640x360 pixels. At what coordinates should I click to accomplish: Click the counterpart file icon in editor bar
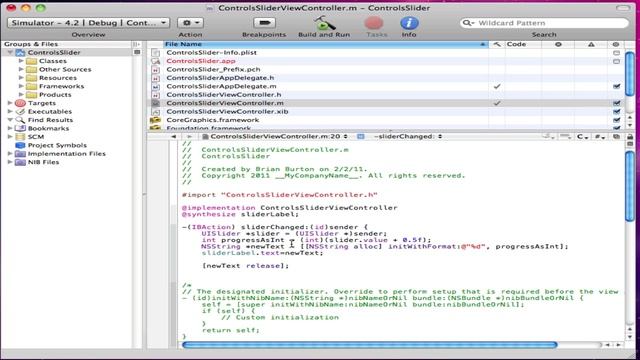coord(616,137)
